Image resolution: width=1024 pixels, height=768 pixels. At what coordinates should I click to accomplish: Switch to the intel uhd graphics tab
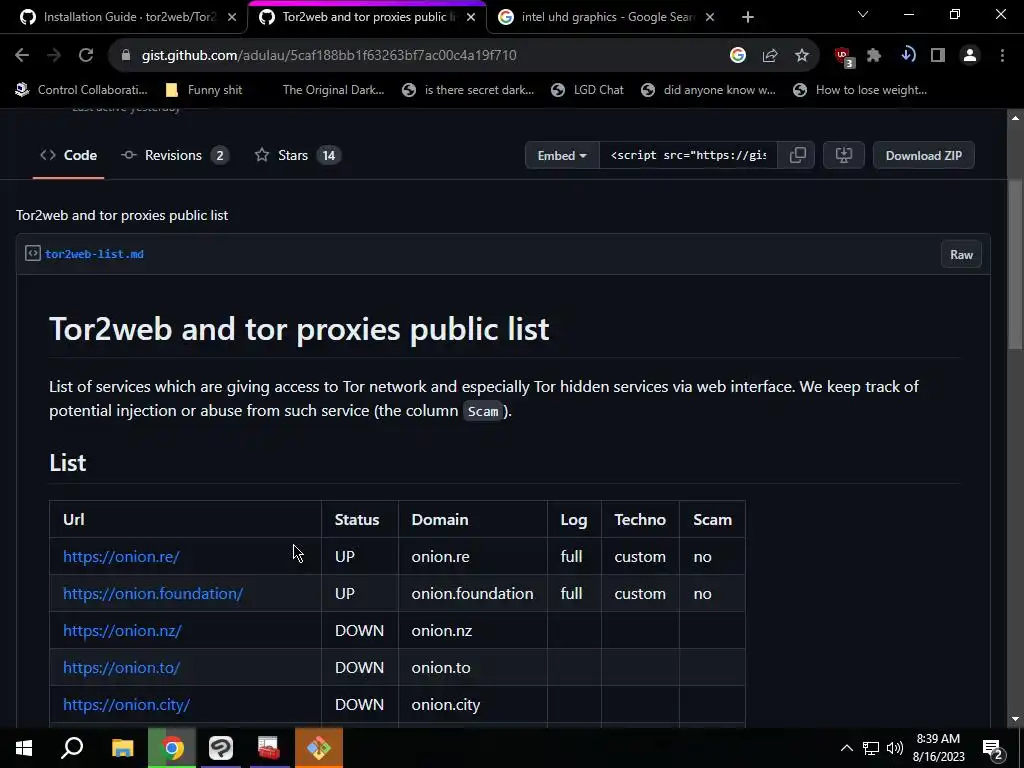(x=607, y=17)
